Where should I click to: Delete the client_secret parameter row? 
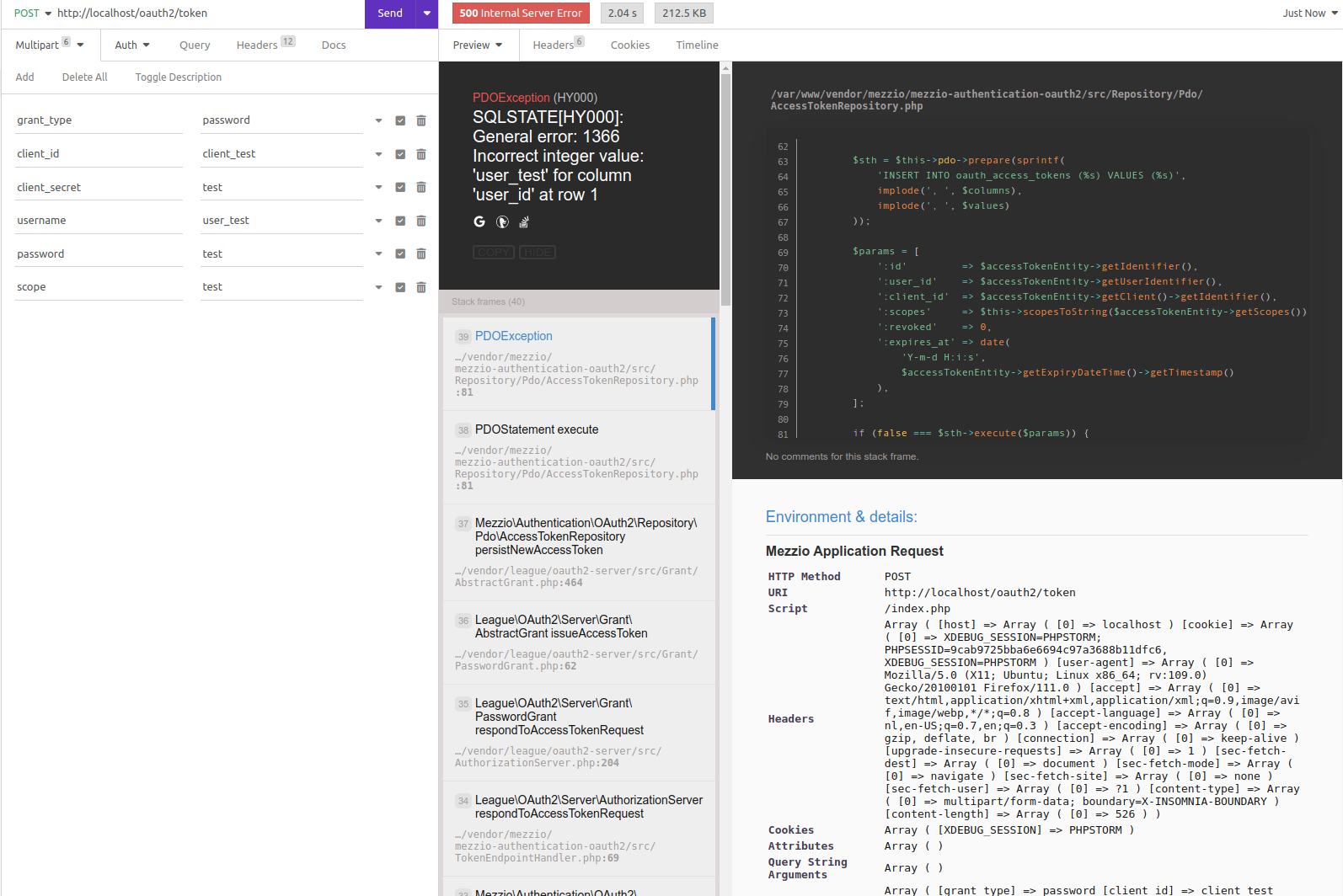coord(421,187)
